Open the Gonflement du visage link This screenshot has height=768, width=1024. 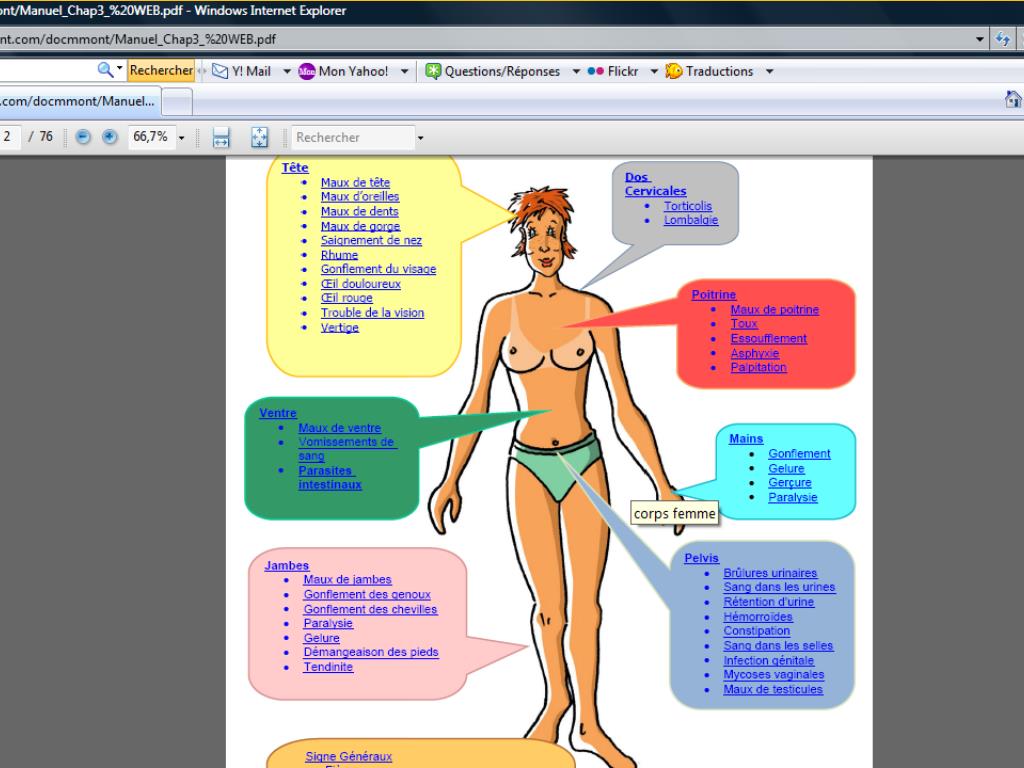(x=378, y=269)
